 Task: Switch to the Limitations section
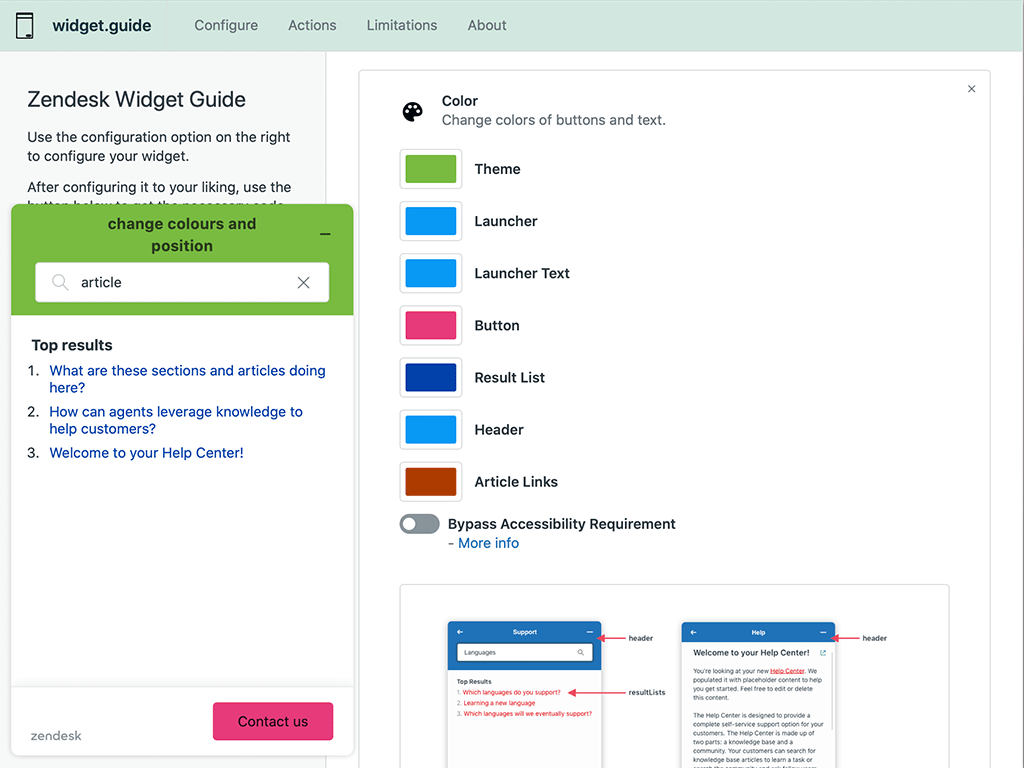click(x=402, y=25)
